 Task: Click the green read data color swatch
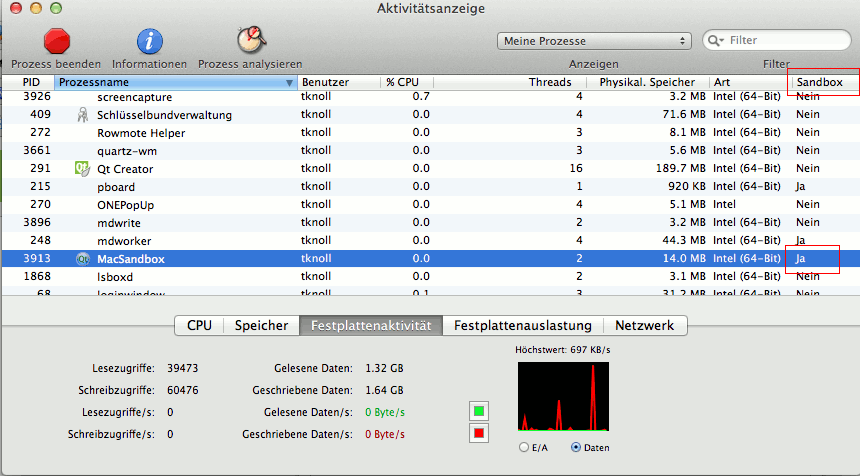click(x=479, y=412)
